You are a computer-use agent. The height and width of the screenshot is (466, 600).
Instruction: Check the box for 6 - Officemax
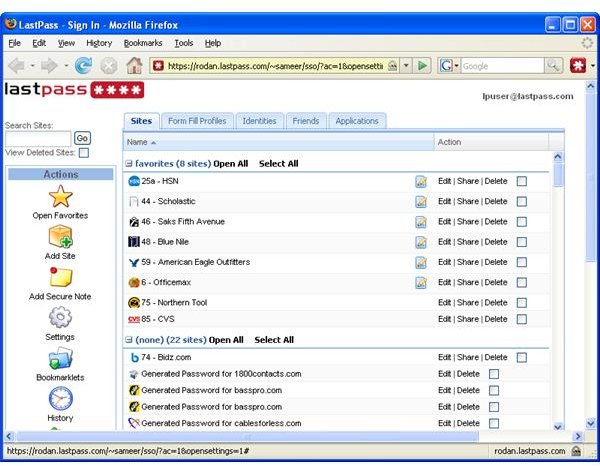[522, 283]
